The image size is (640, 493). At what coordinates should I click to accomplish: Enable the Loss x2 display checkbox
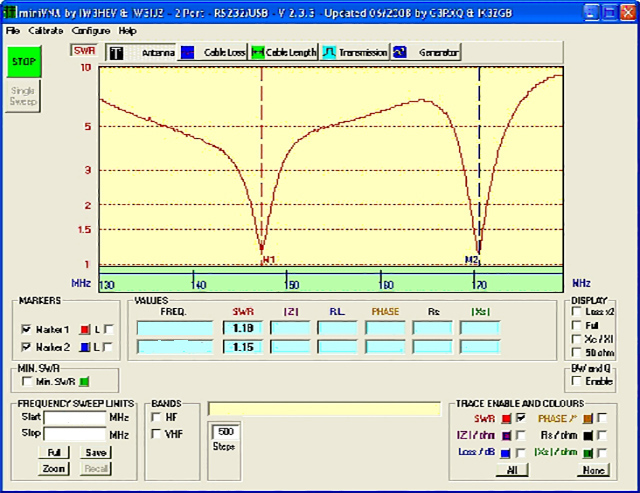[577, 312]
